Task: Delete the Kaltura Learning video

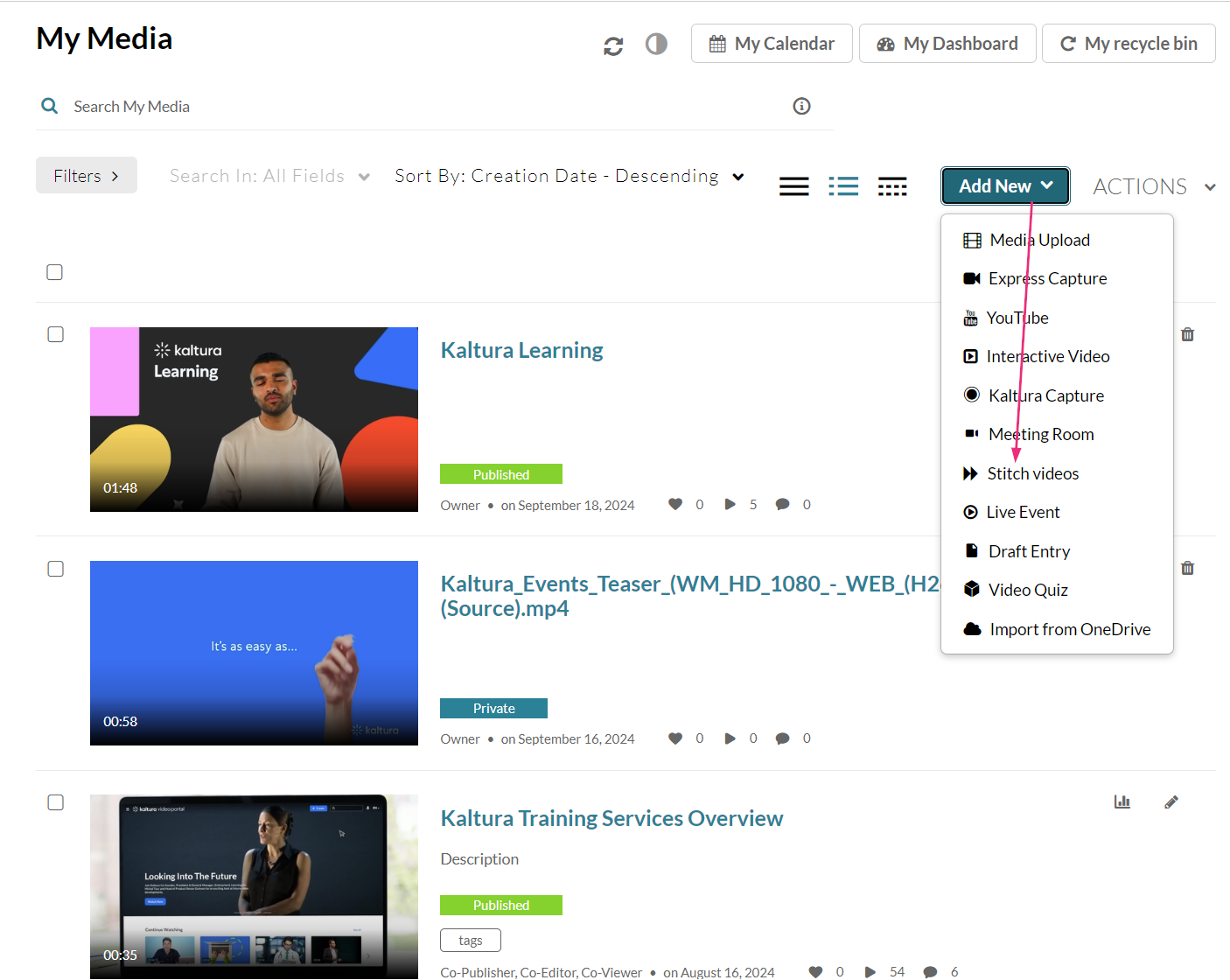Action: tap(1187, 334)
